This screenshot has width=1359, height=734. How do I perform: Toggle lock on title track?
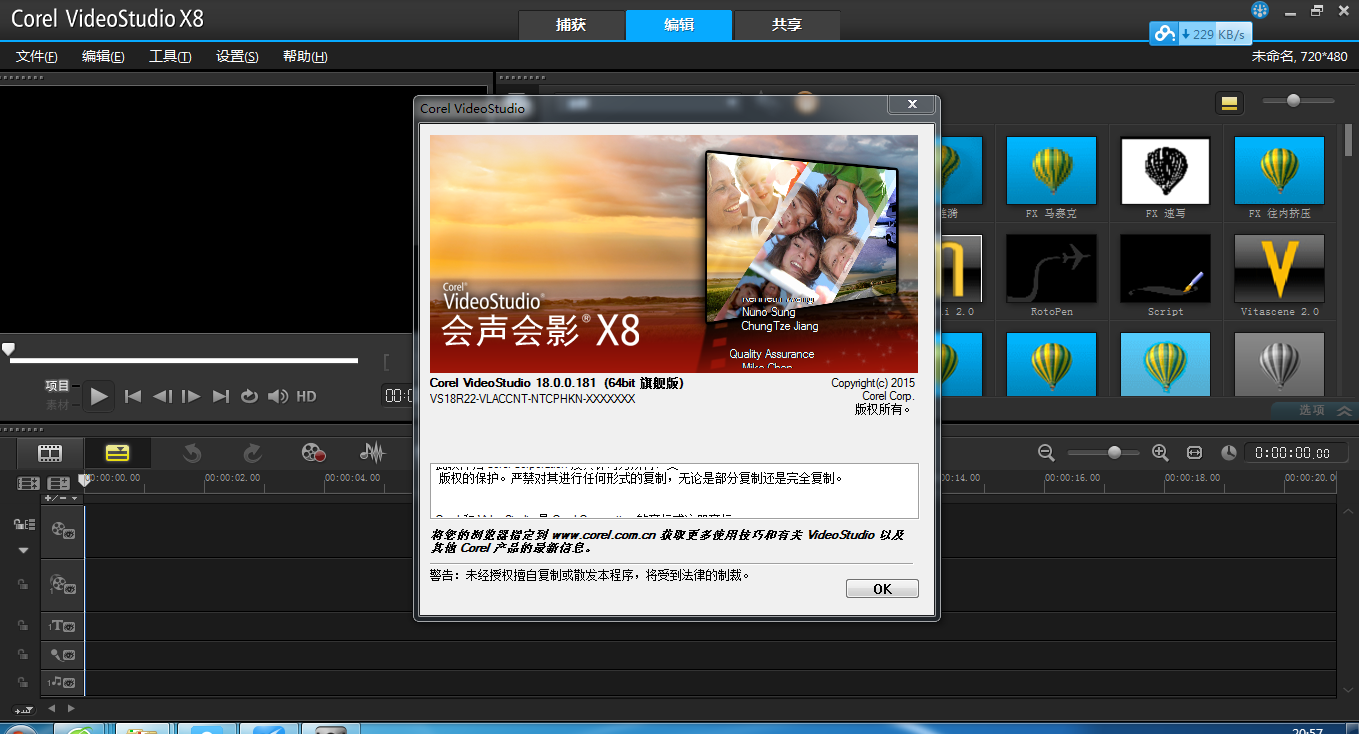[22, 626]
